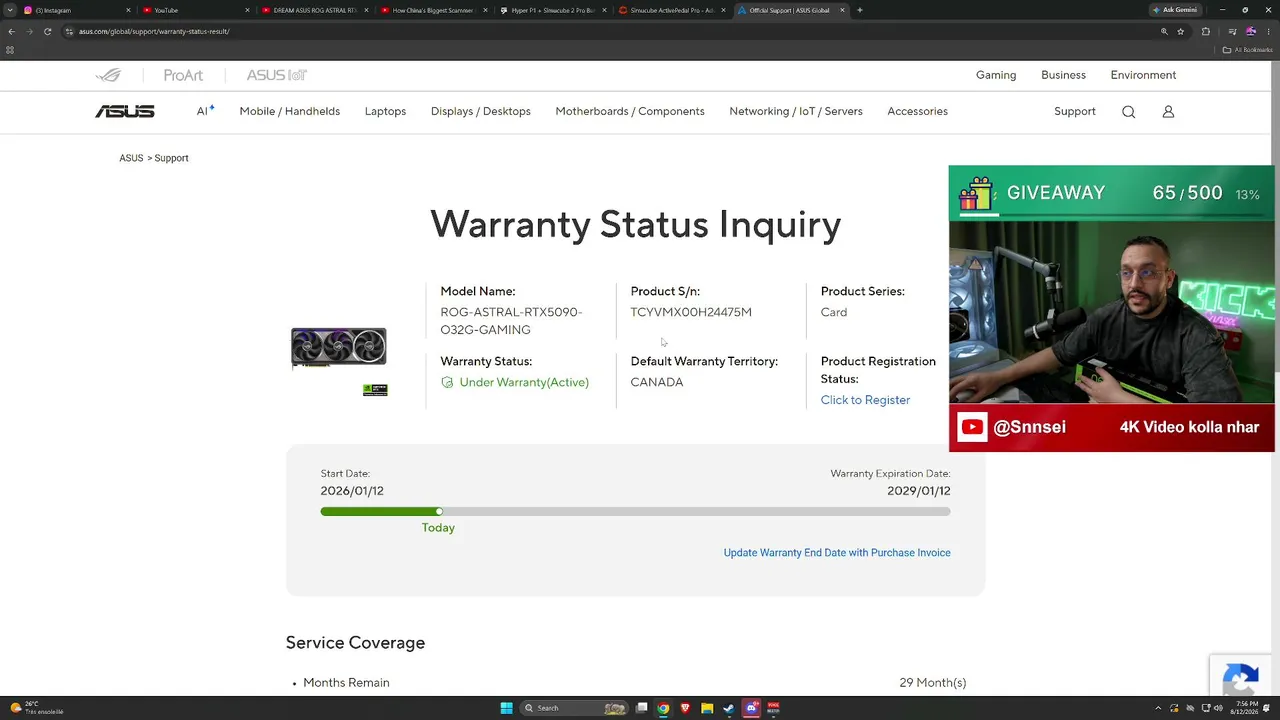Open the Gaming link
1280x720 pixels.
click(996, 75)
